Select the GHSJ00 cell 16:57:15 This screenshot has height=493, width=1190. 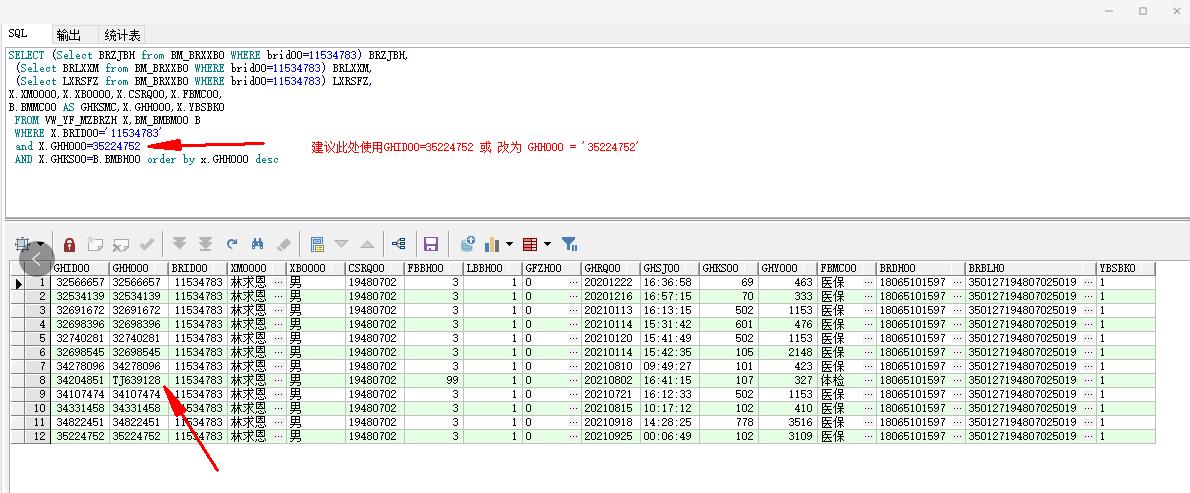tap(670, 297)
